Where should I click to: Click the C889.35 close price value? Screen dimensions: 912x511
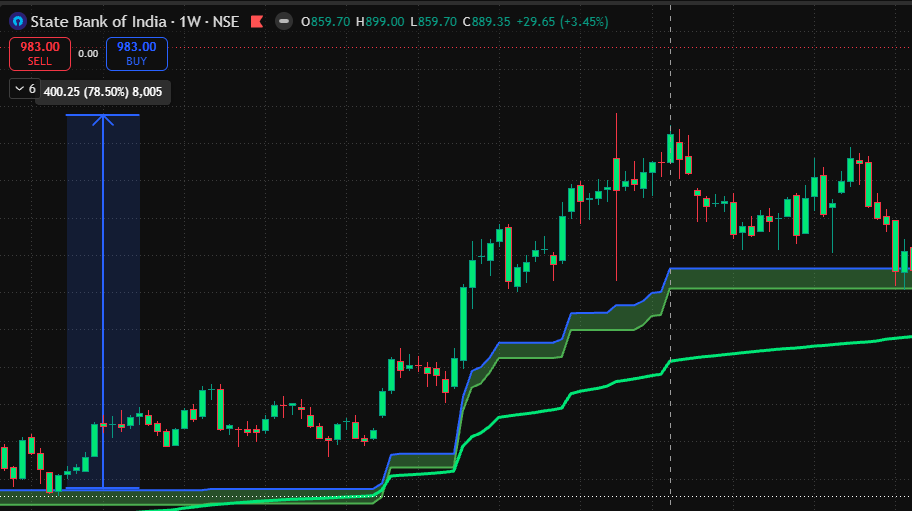point(486,22)
